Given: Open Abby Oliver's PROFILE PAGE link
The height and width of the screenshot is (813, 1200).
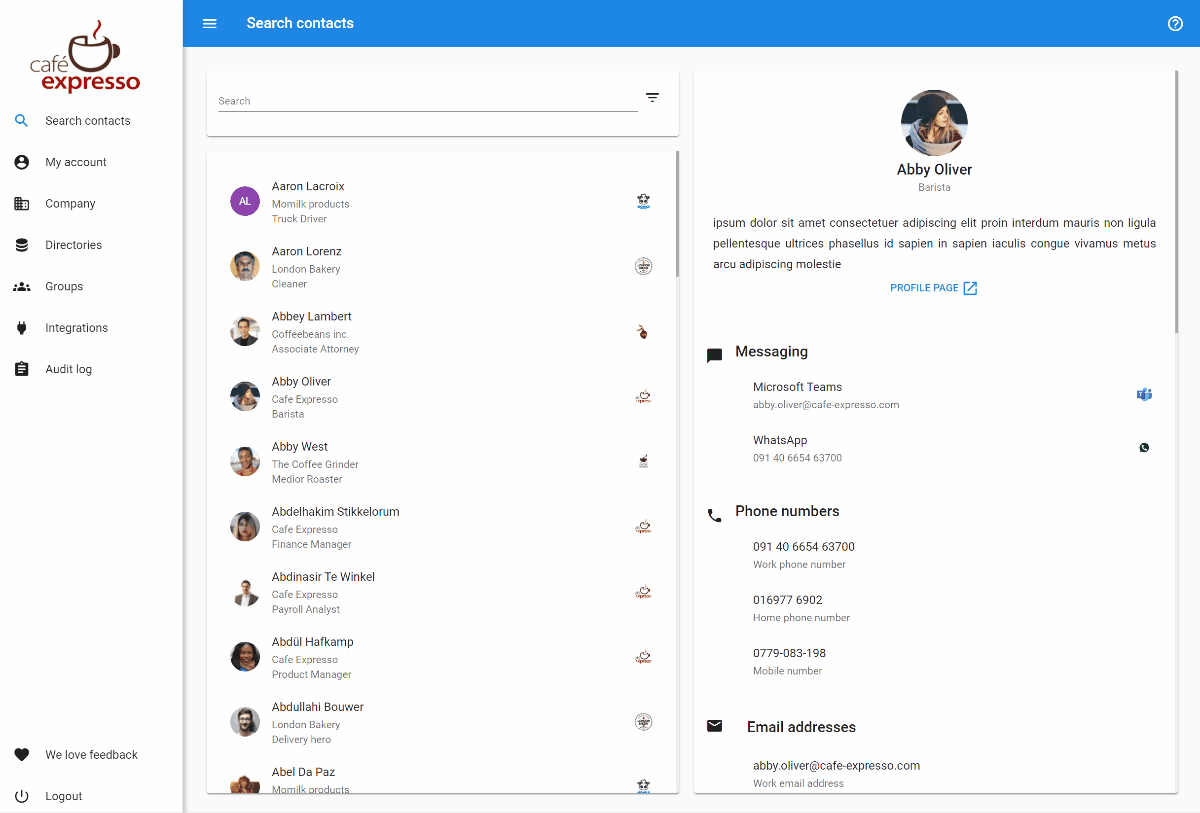Looking at the screenshot, I should pos(934,287).
